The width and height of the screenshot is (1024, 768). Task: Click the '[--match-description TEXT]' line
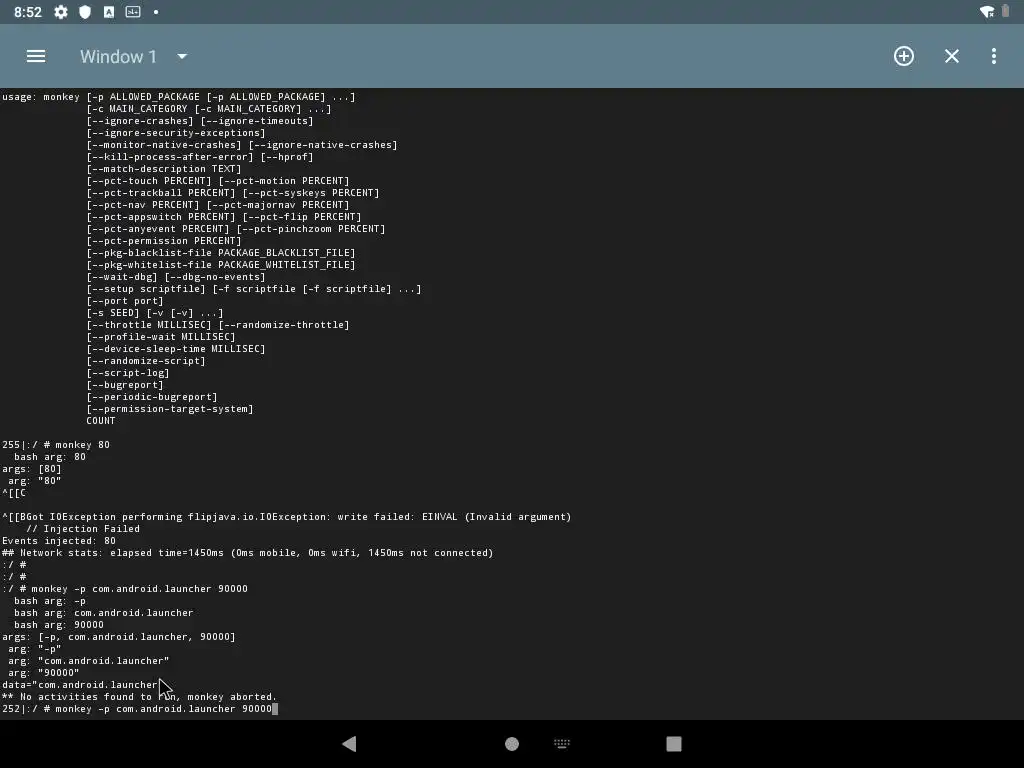click(164, 169)
